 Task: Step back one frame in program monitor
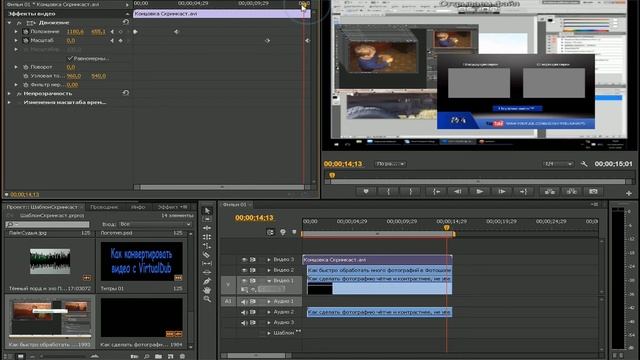pyautogui.click(x=458, y=191)
